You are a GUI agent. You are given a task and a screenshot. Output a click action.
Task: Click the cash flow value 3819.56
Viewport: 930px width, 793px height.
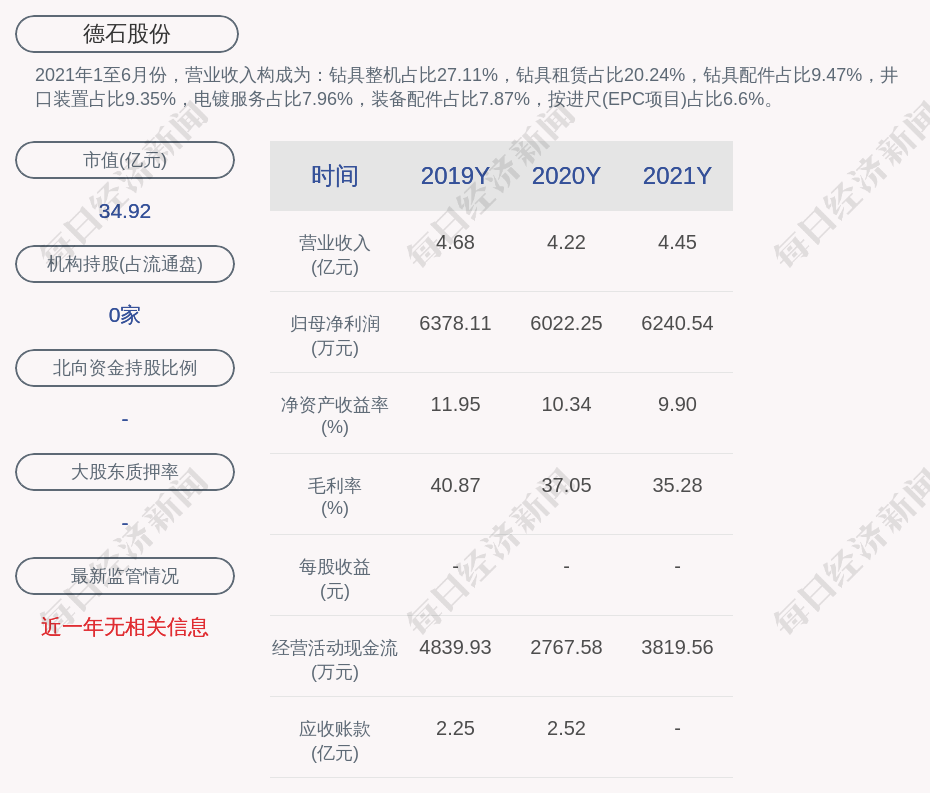(677, 647)
